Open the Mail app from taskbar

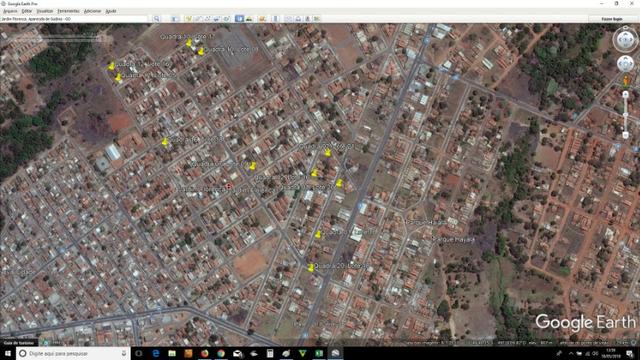tap(237, 353)
